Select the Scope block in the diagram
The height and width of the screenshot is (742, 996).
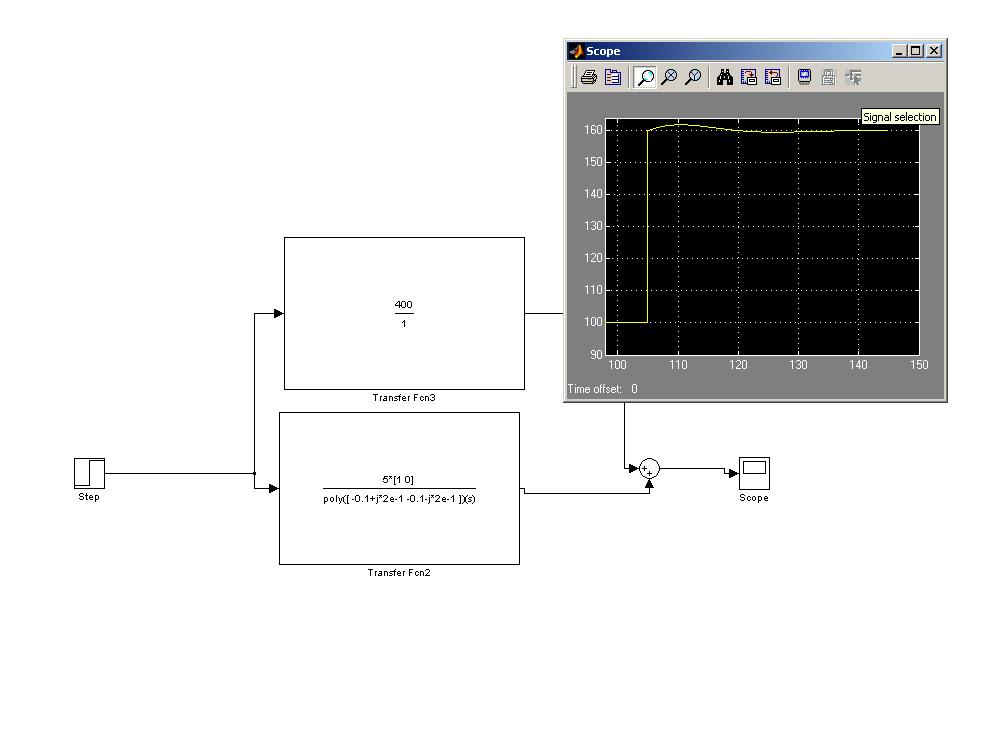click(754, 473)
